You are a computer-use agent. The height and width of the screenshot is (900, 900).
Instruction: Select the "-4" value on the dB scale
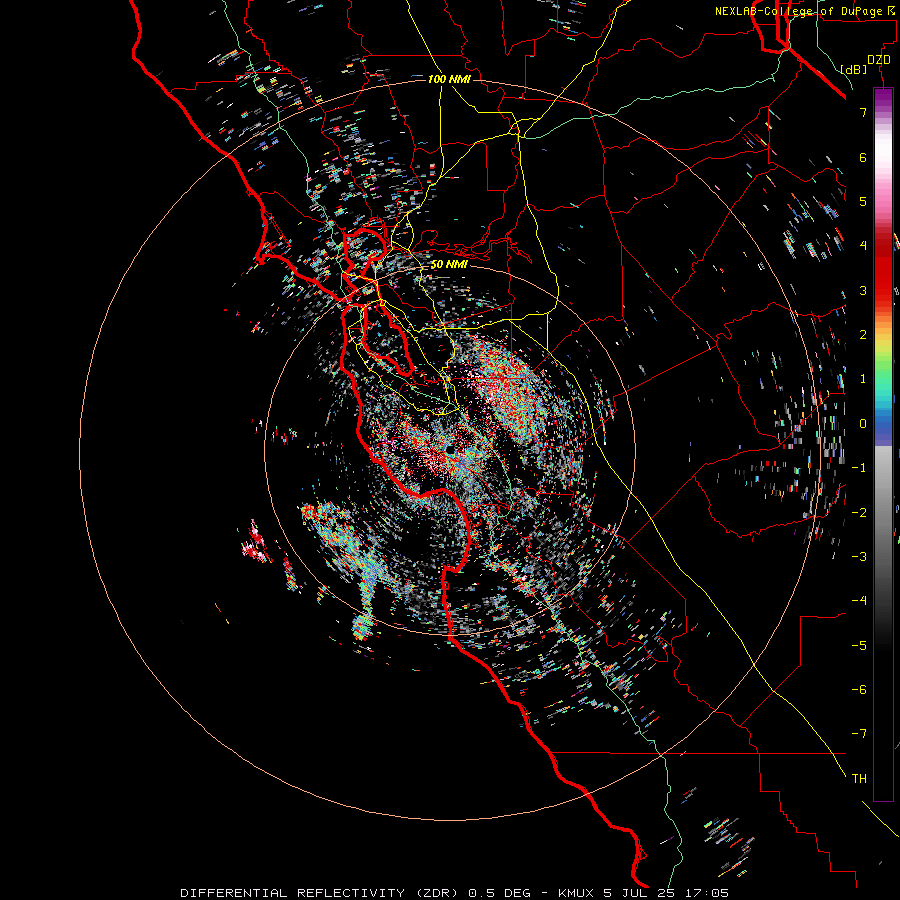(859, 601)
